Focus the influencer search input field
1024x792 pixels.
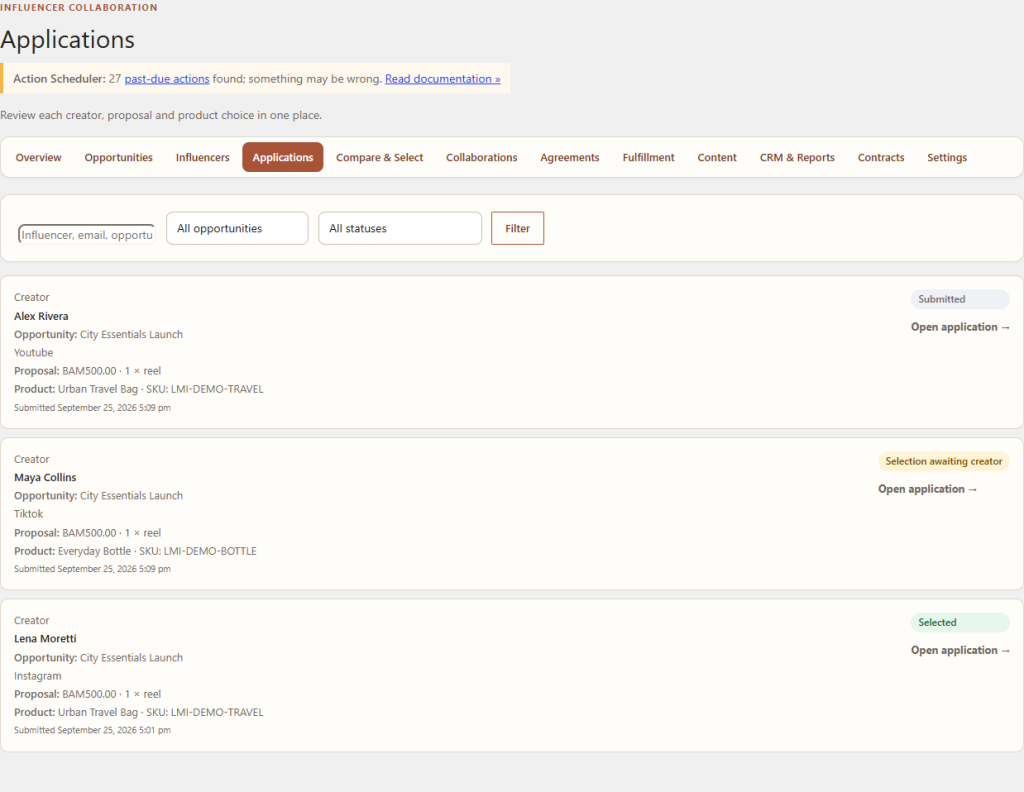(x=87, y=234)
